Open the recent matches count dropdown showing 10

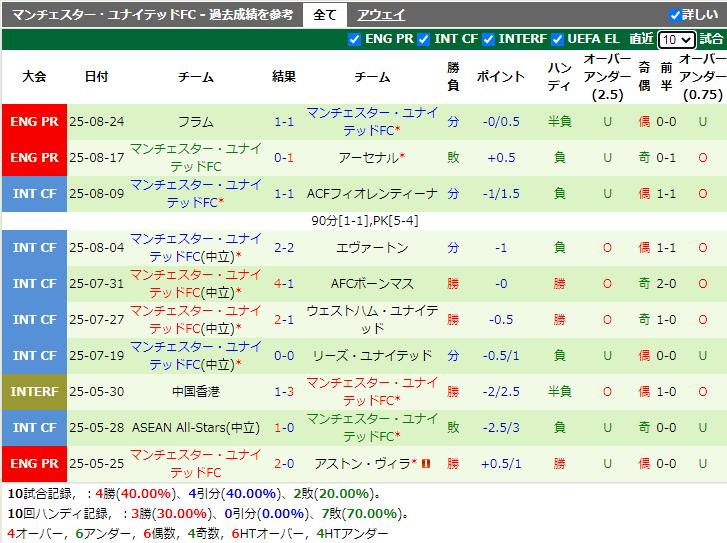click(x=676, y=40)
